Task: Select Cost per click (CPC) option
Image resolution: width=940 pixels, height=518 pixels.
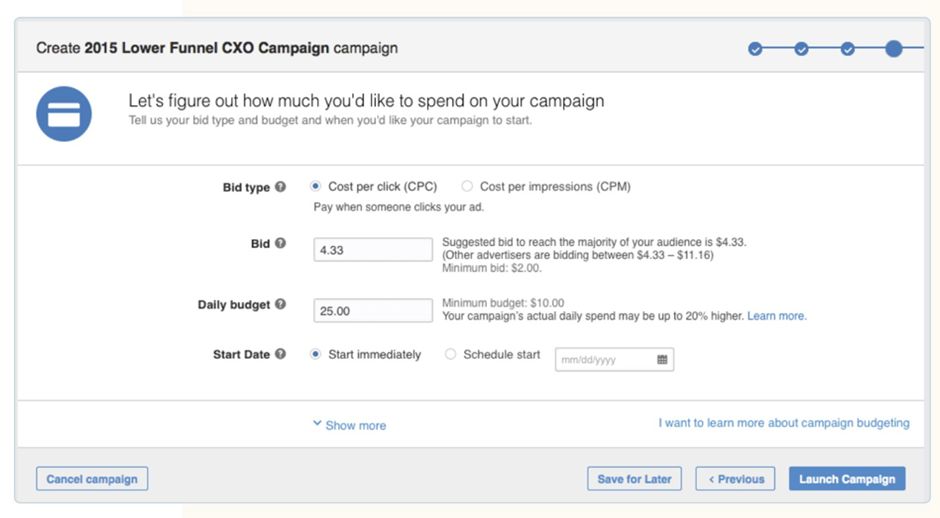Action: [316, 186]
